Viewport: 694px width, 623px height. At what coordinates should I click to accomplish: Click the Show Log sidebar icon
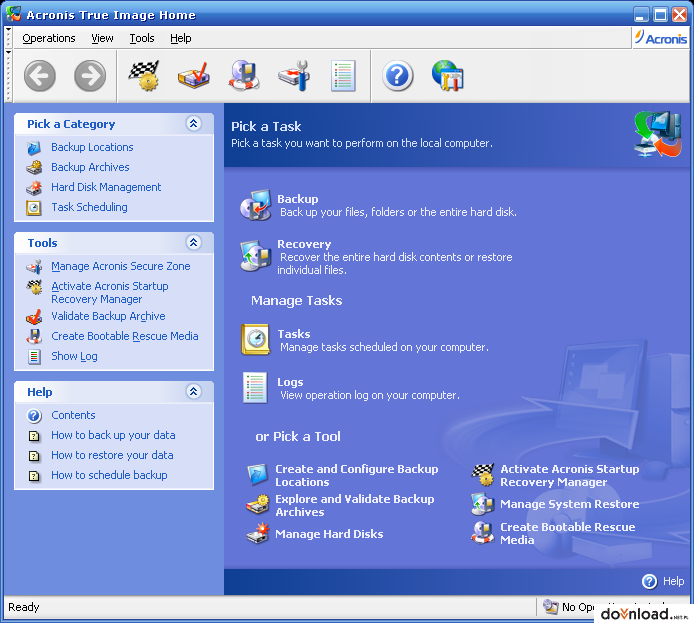pyautogui.click(x=34, y=357)
